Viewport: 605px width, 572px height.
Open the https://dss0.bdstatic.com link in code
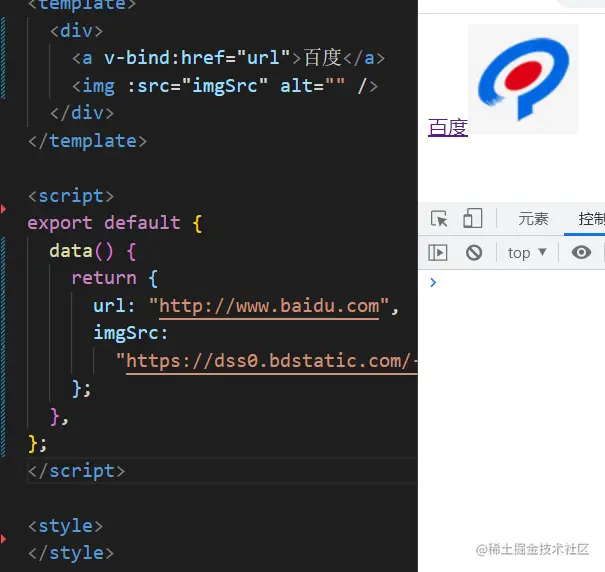tap(272, 361)
